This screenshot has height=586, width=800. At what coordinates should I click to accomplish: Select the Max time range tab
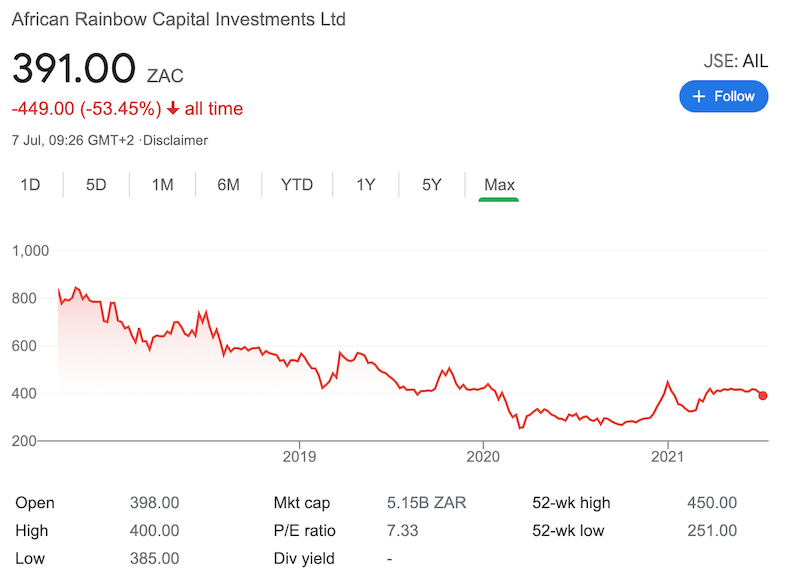(499, 185)
